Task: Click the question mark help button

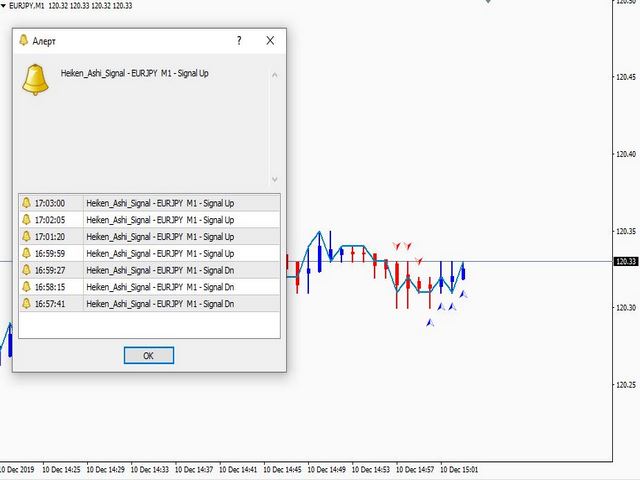Action: pos(239,40)
